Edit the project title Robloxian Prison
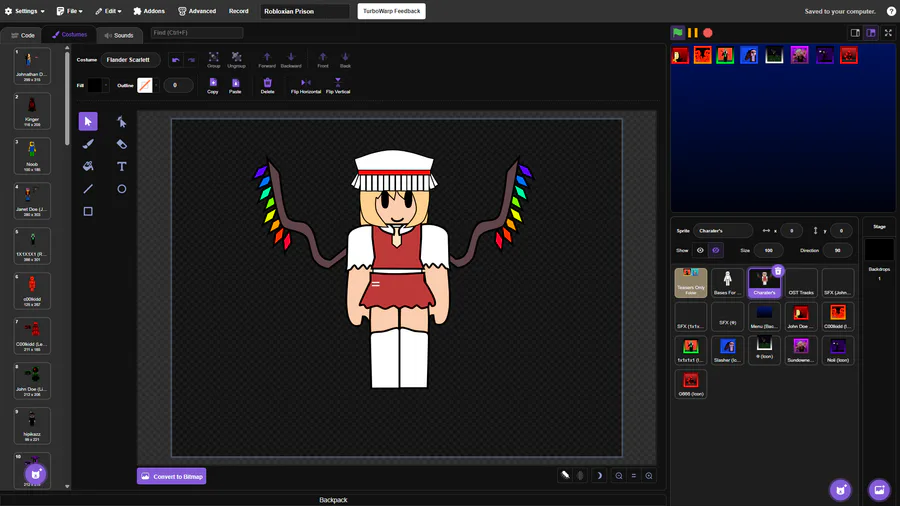 (x=305, y=11)
